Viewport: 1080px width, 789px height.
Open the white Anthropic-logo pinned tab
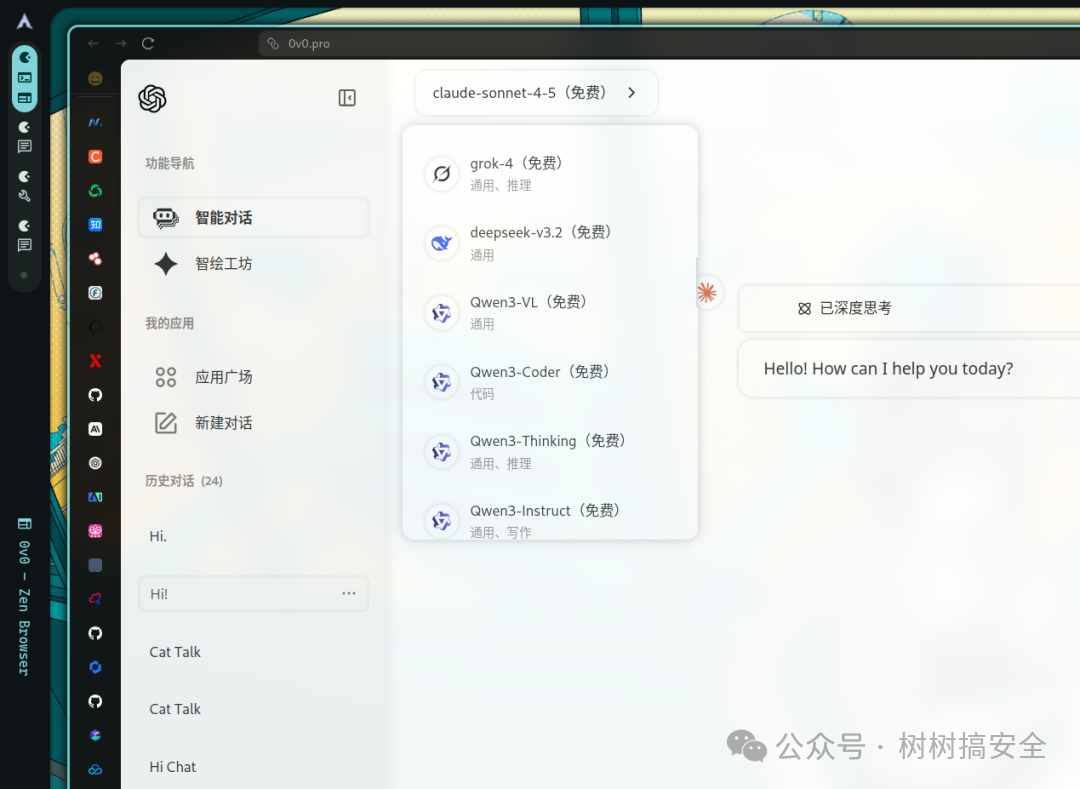pos(95,429)
